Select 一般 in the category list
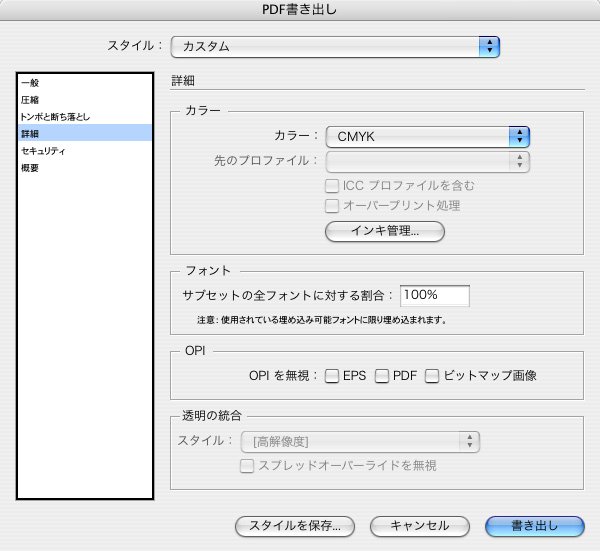This screenshot has width=600, height=551. pyautogui.click(x=85, y=82)
